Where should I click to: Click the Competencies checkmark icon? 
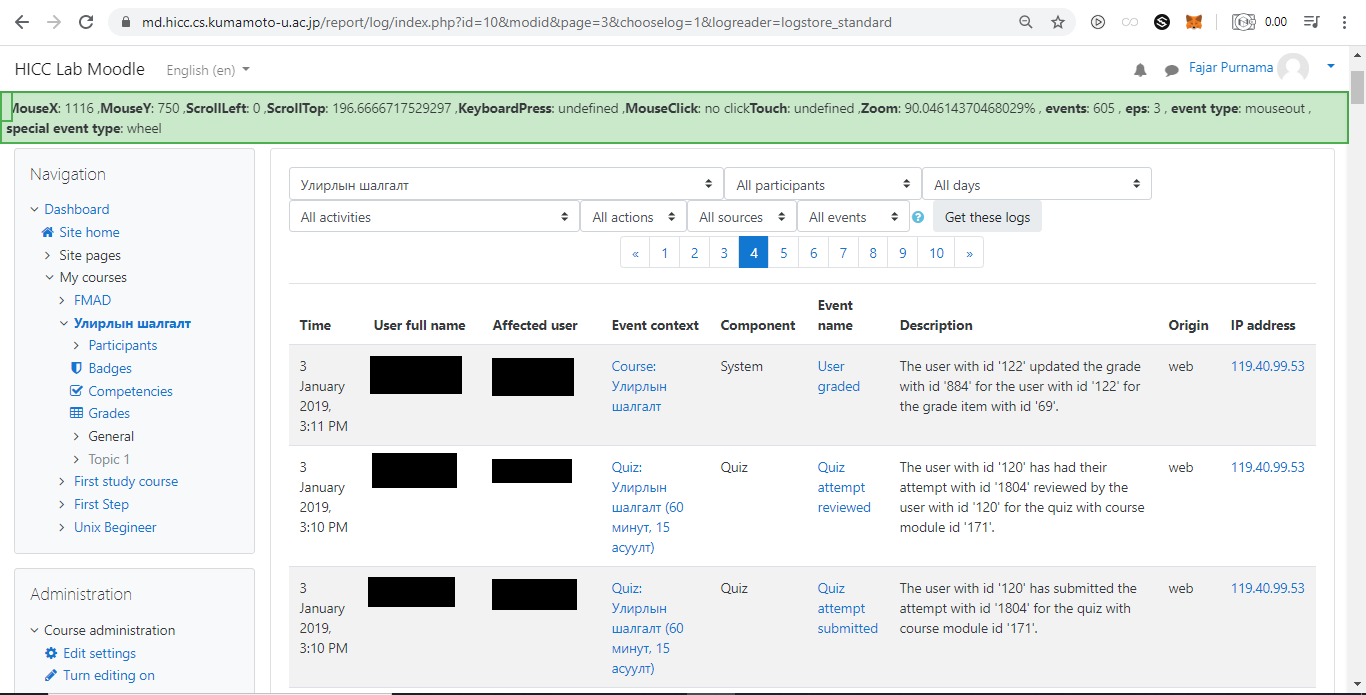tap(76, 391)
